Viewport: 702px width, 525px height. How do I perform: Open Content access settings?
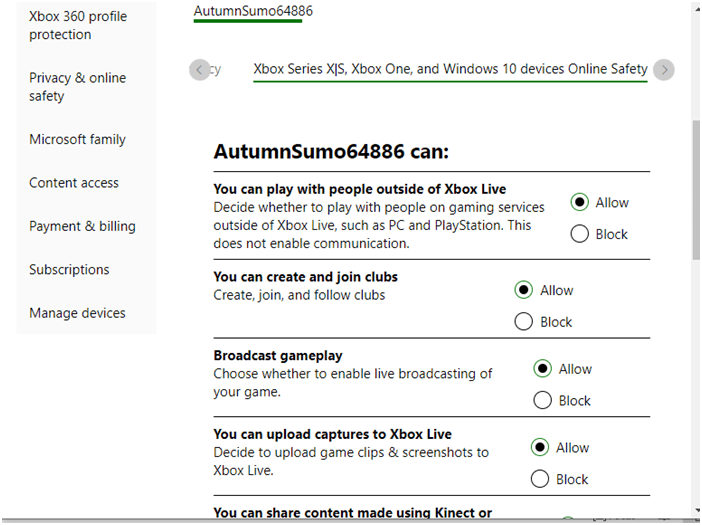[x=74, y=183]
